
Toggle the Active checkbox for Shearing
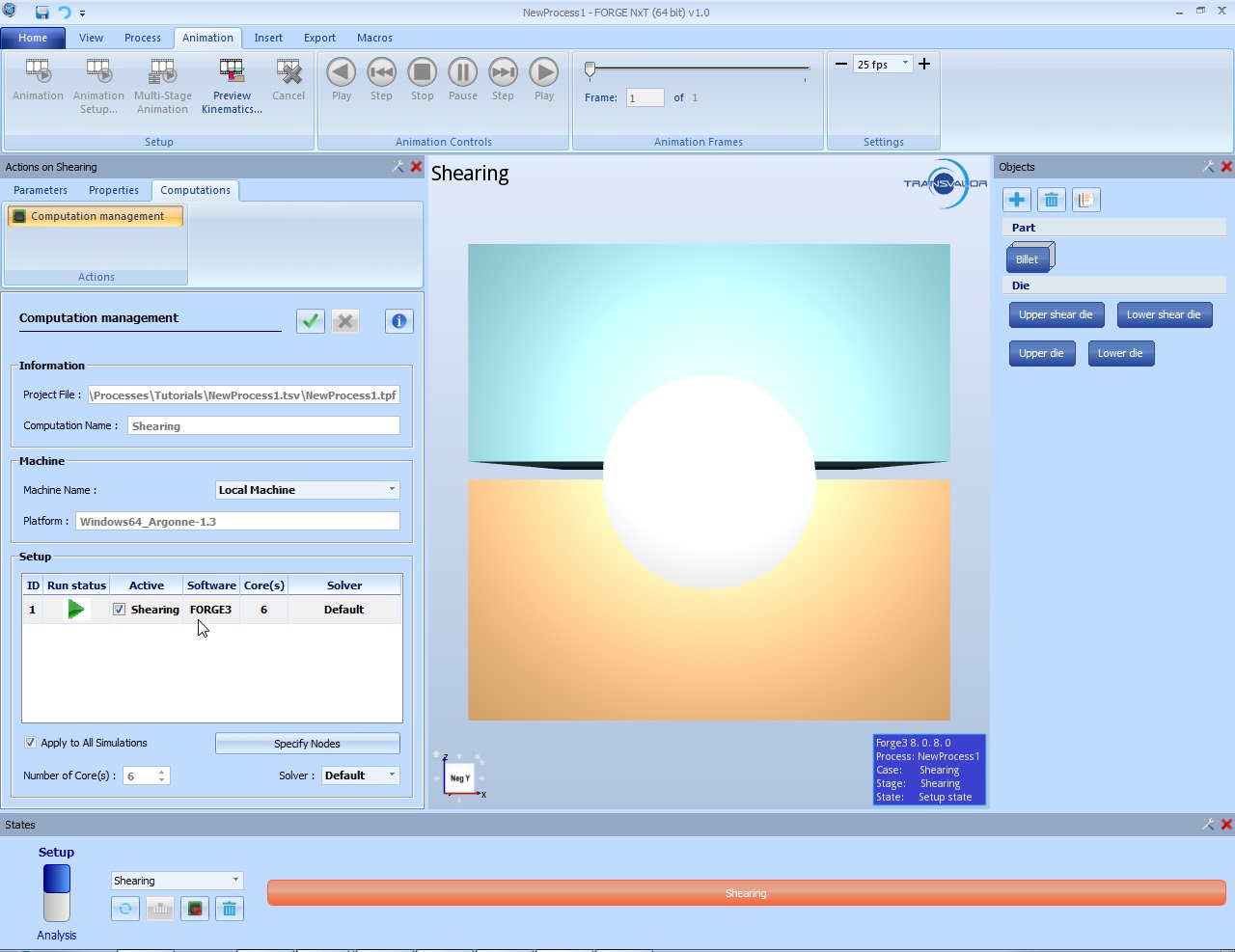pyautogui.click(x=119, y=610)
